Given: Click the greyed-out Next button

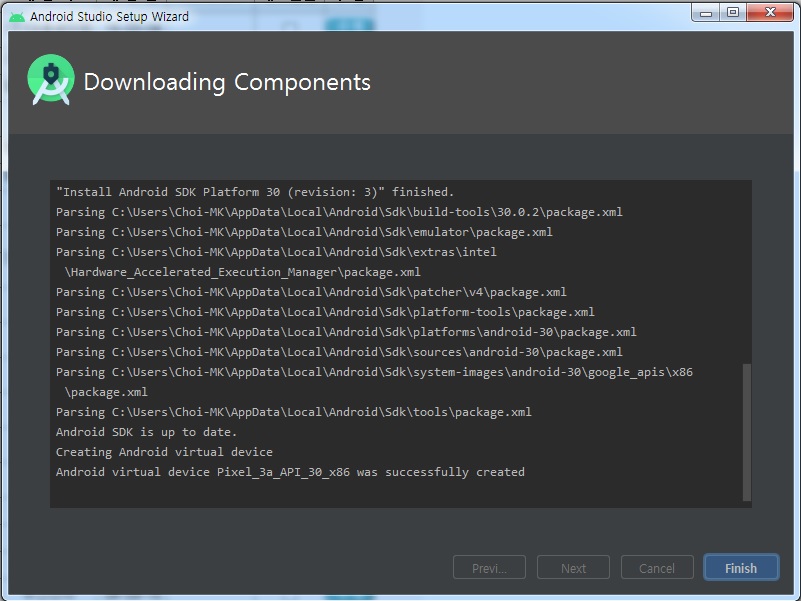Looking at the screenshot, I should click(x=573, y=567).
